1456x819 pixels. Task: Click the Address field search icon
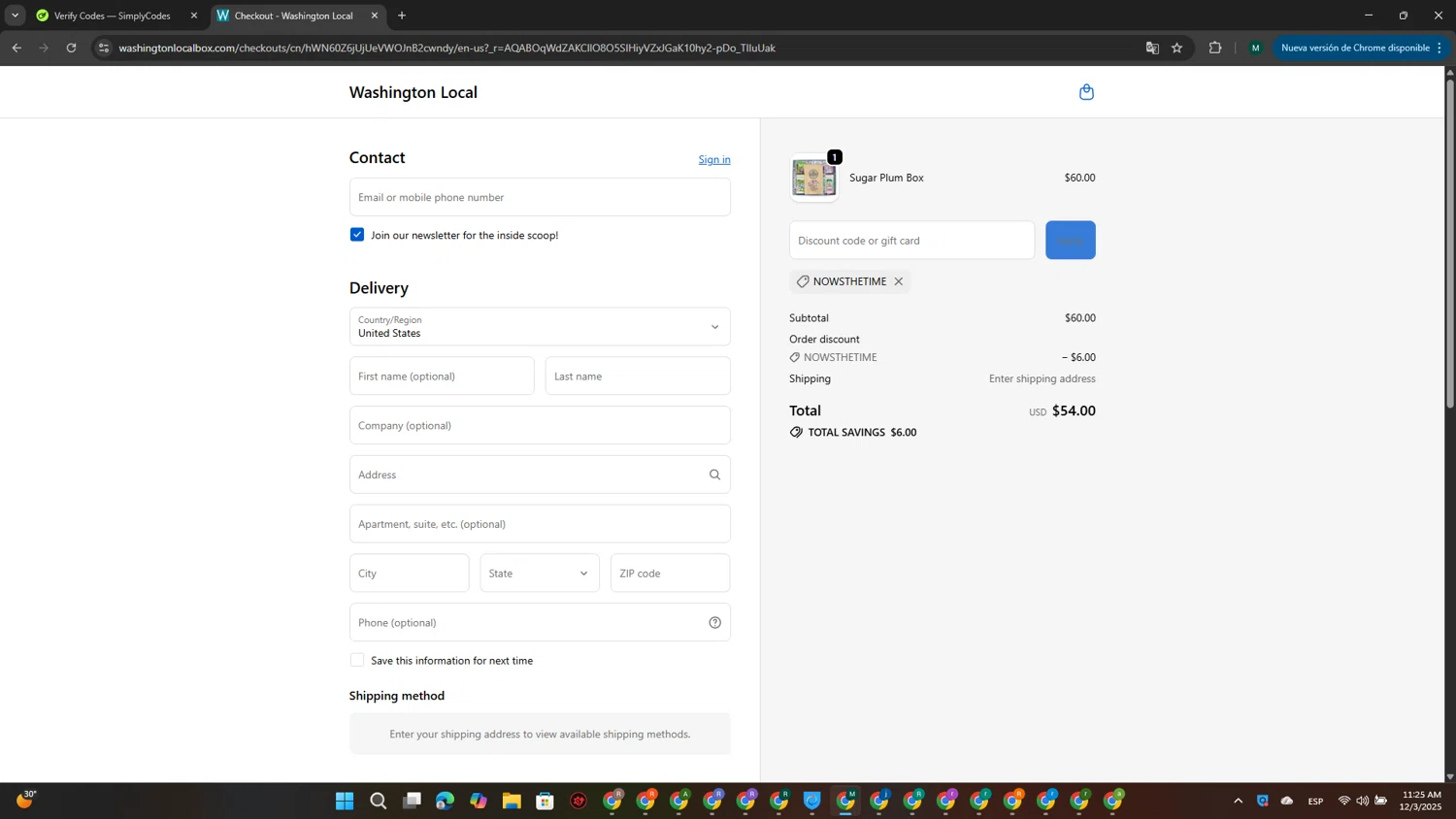pos(714,475)
